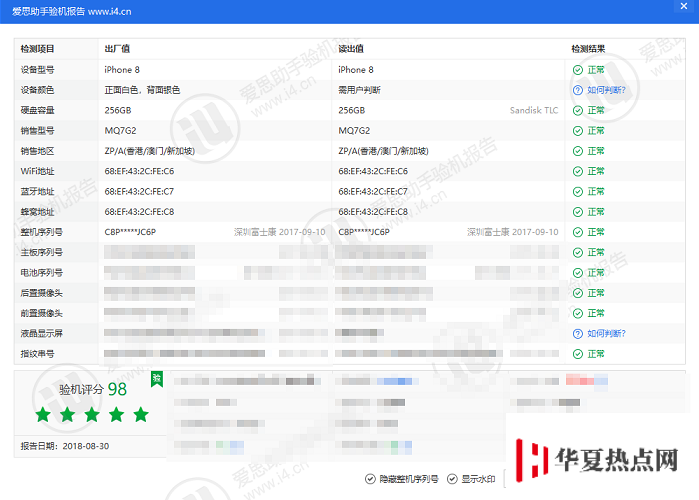
Task: Click the 出厂值 column header
Action: pyautogui.click(x=117, y=49)
